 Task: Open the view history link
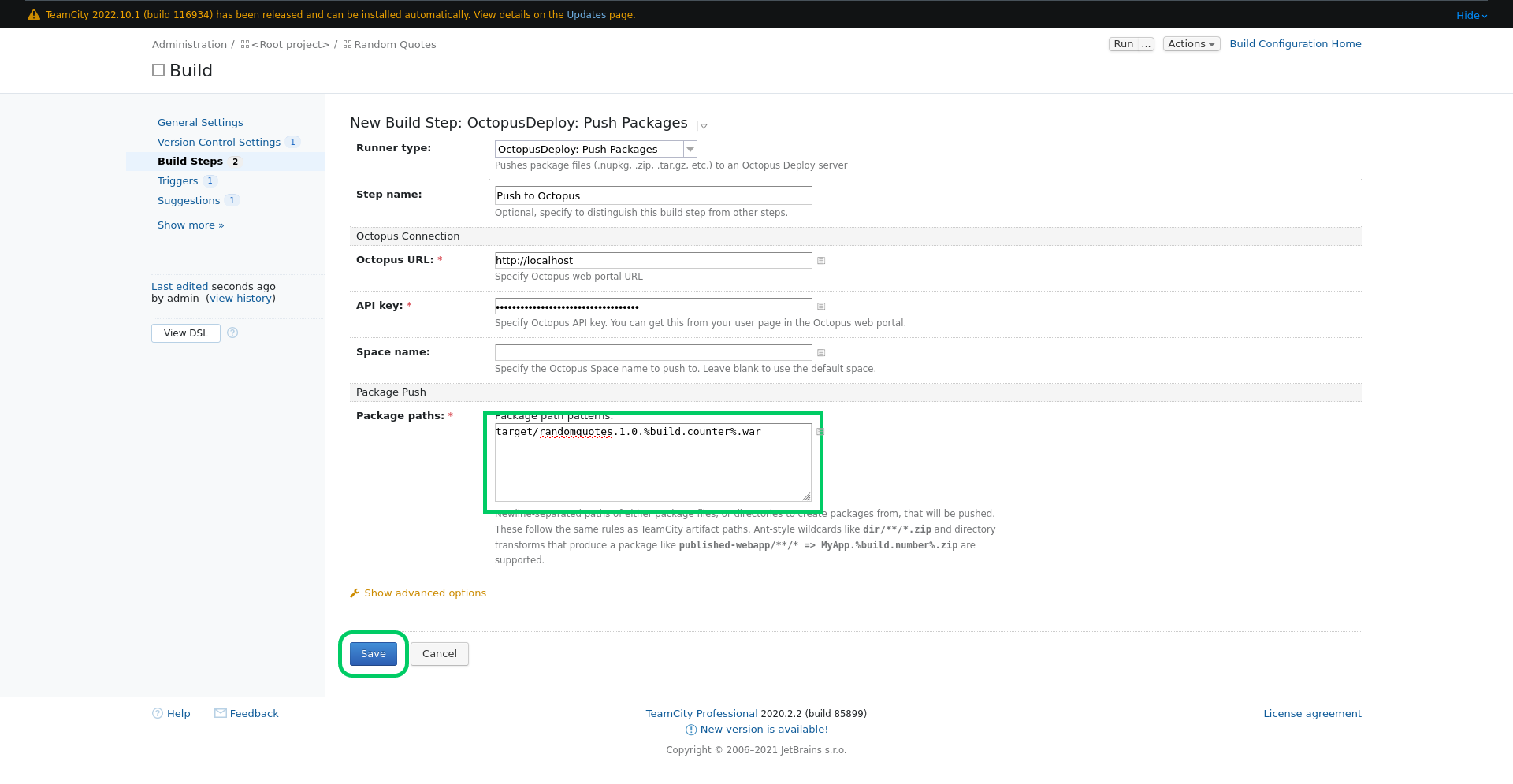(x=241, y=298)
